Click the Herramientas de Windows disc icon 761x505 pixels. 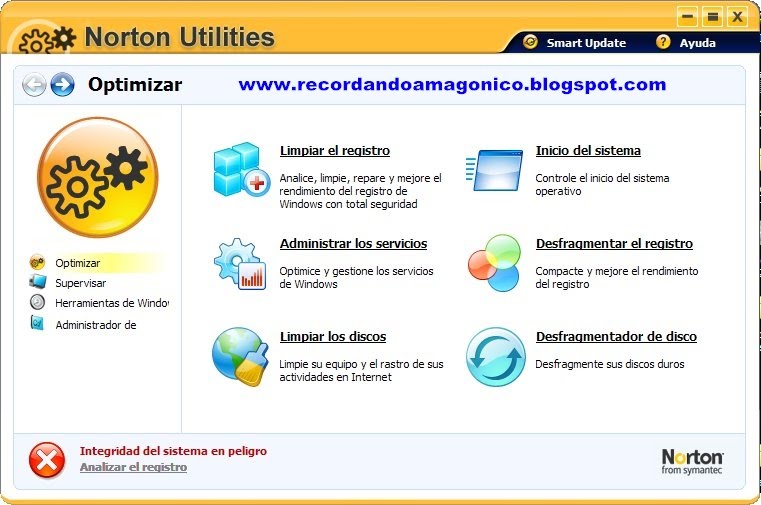coord(37,302)
